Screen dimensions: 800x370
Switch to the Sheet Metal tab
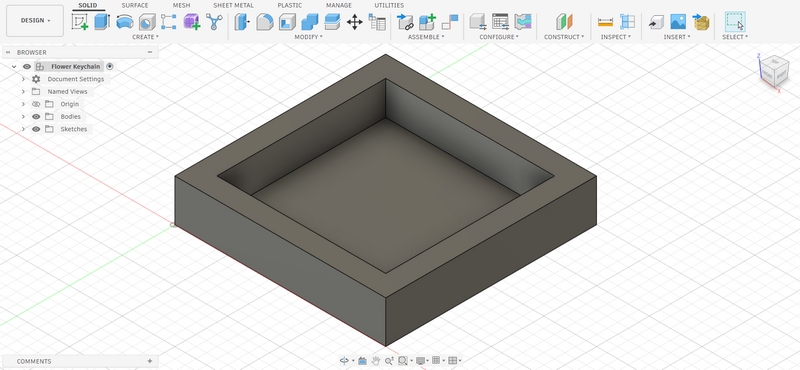point(233,5)
